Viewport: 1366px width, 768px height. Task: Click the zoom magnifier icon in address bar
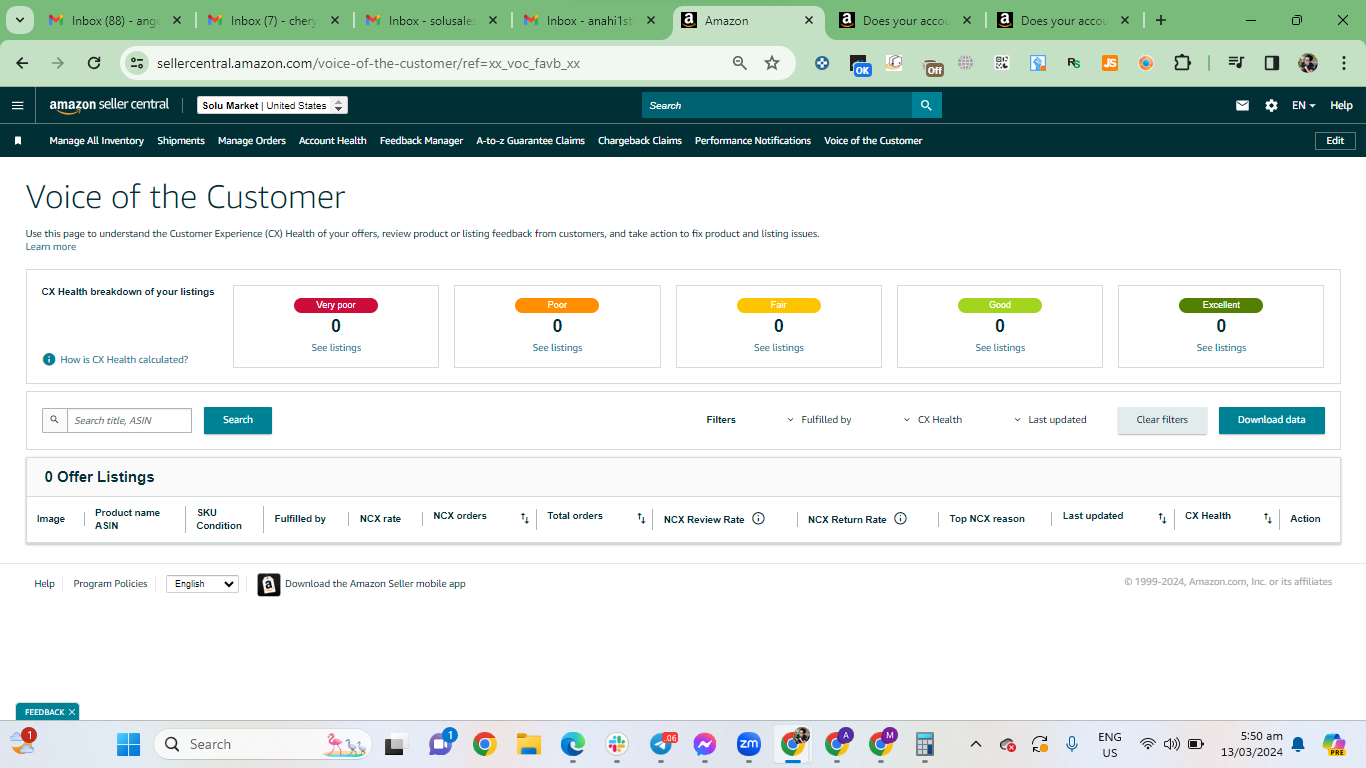[740, 63]
